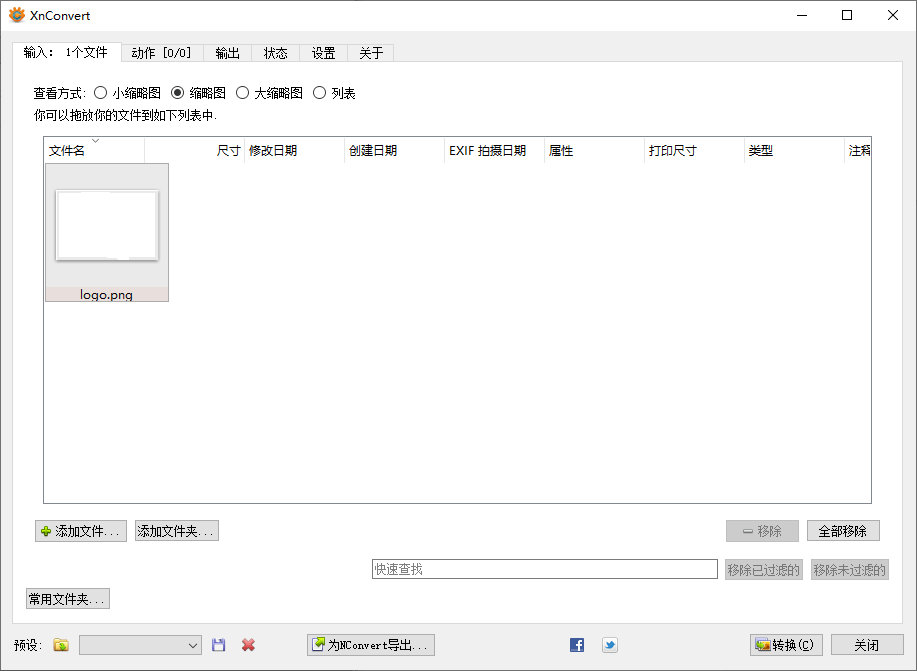Image resolution: width=917 pixels, height=671 pixels.
Task: Sort by 属性 column header
Action: click(594, 150)
